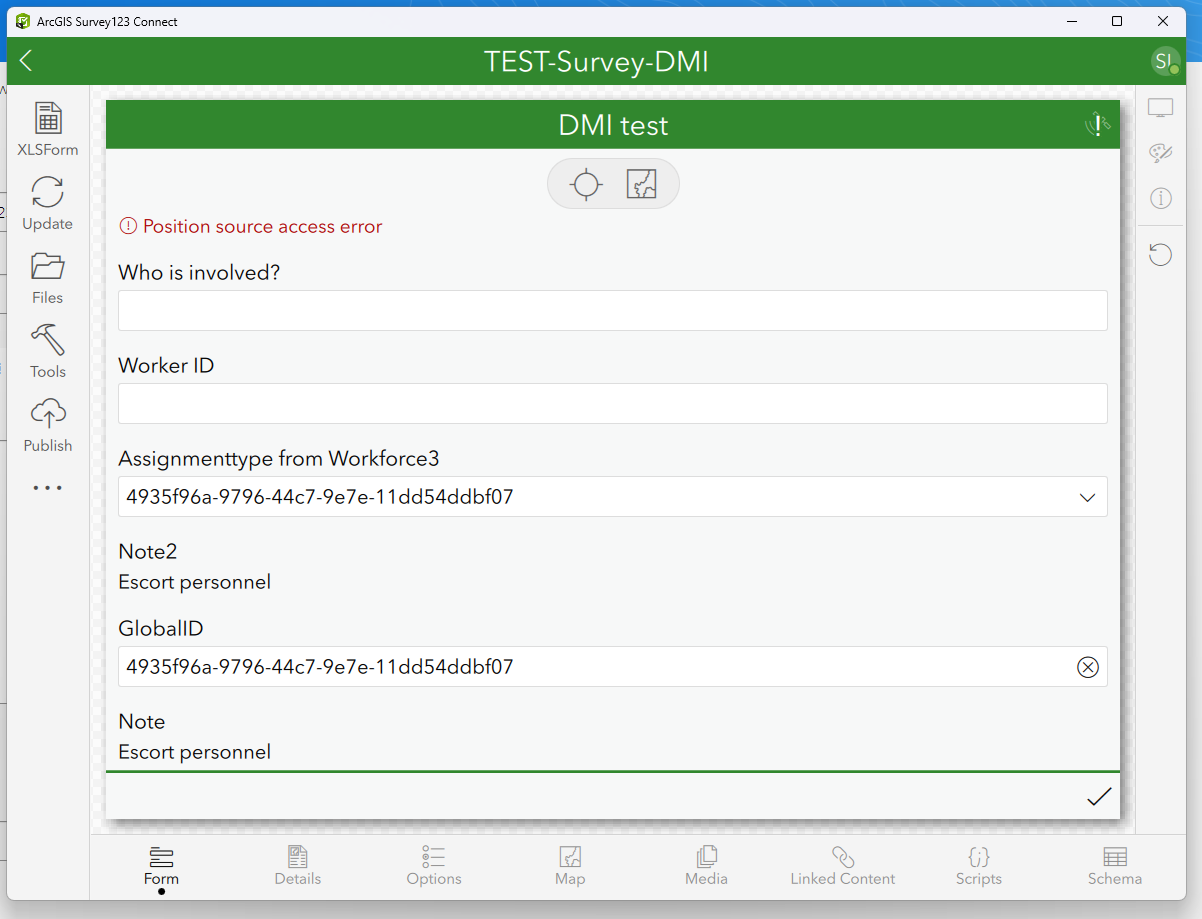Viewport: 1202px width, 919px height.
Task: Go back using the header arrow
Action: (26, 61)
